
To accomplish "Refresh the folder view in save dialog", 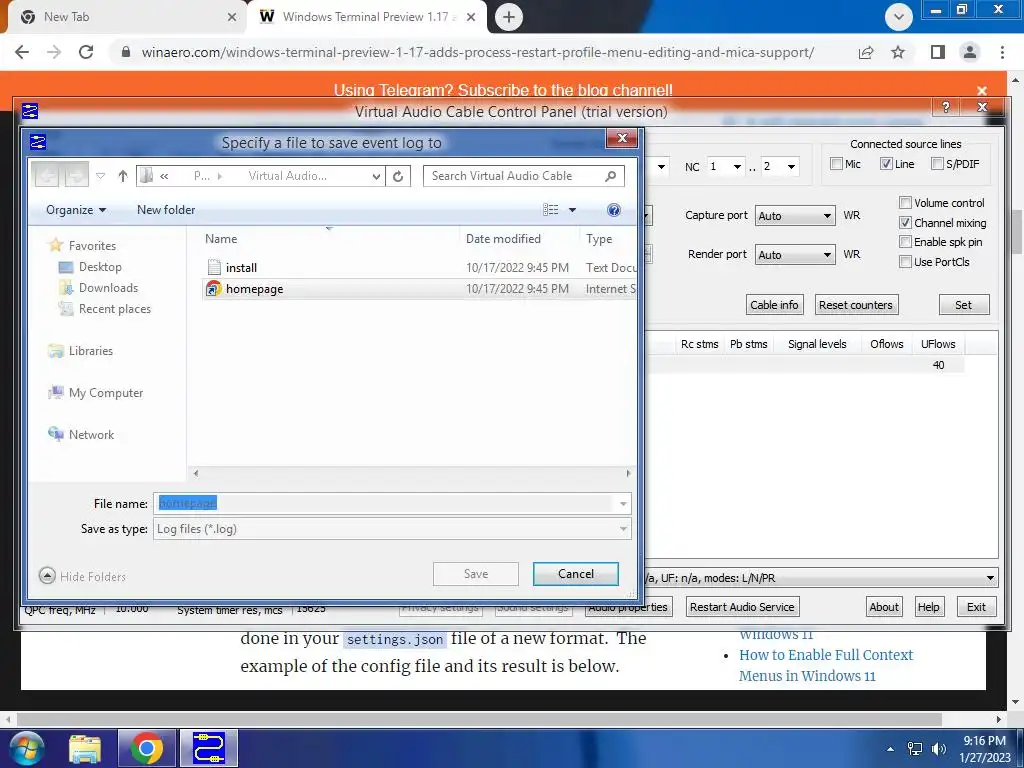I will tap(398, 176).
